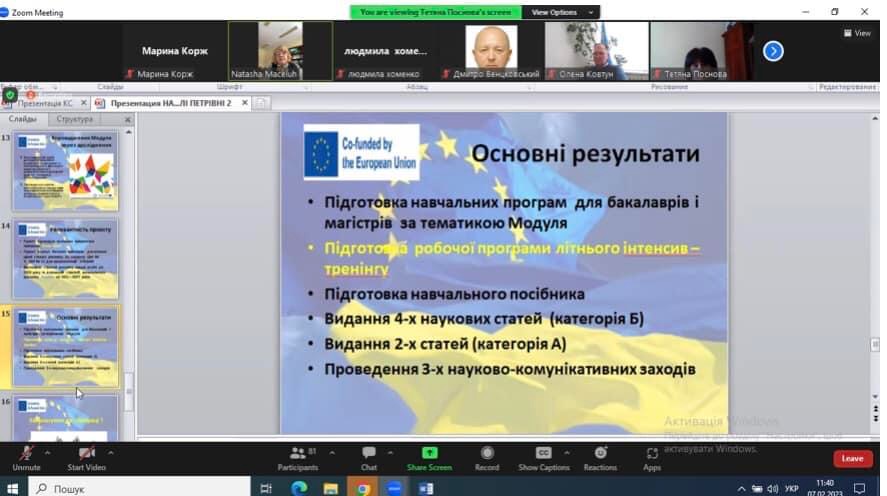The width and height of the screenshot is (887, 496).
Task: Show Captions in Zoom
Action: [544, 458]
